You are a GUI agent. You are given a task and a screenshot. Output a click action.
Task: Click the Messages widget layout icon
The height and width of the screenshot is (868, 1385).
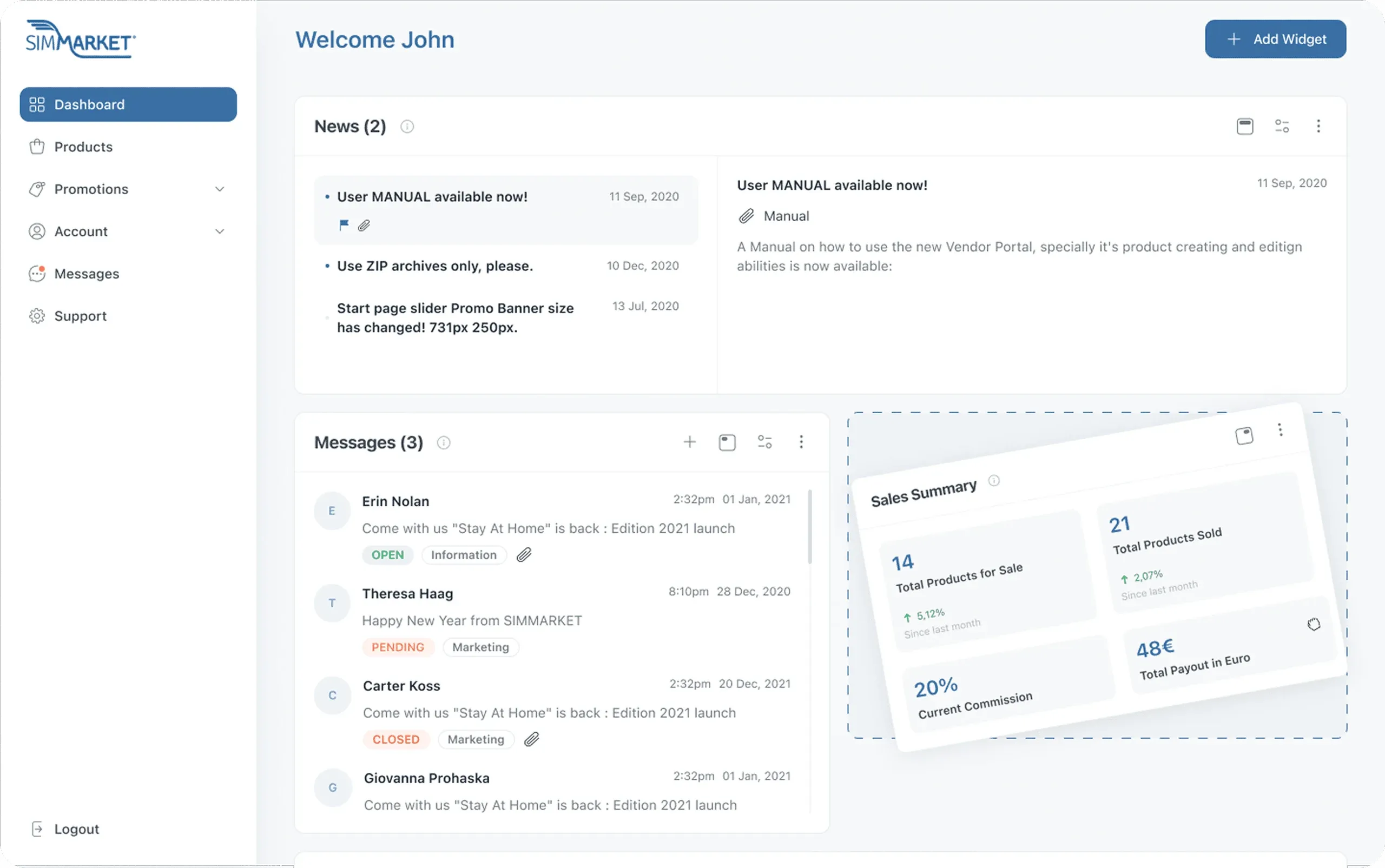point(727,442)
